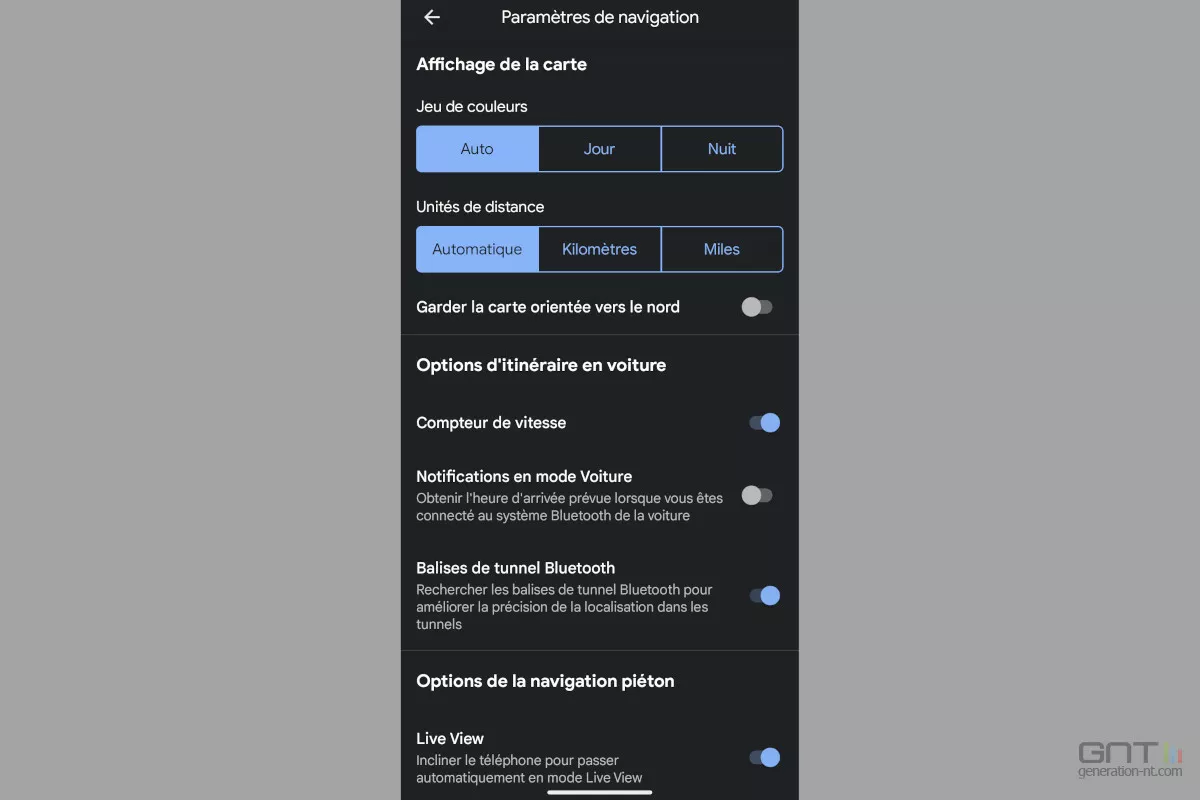Viewport: 1200px width, 800px height.
Task: Set distance units to Kilomètres
Action: coord(599,249)
